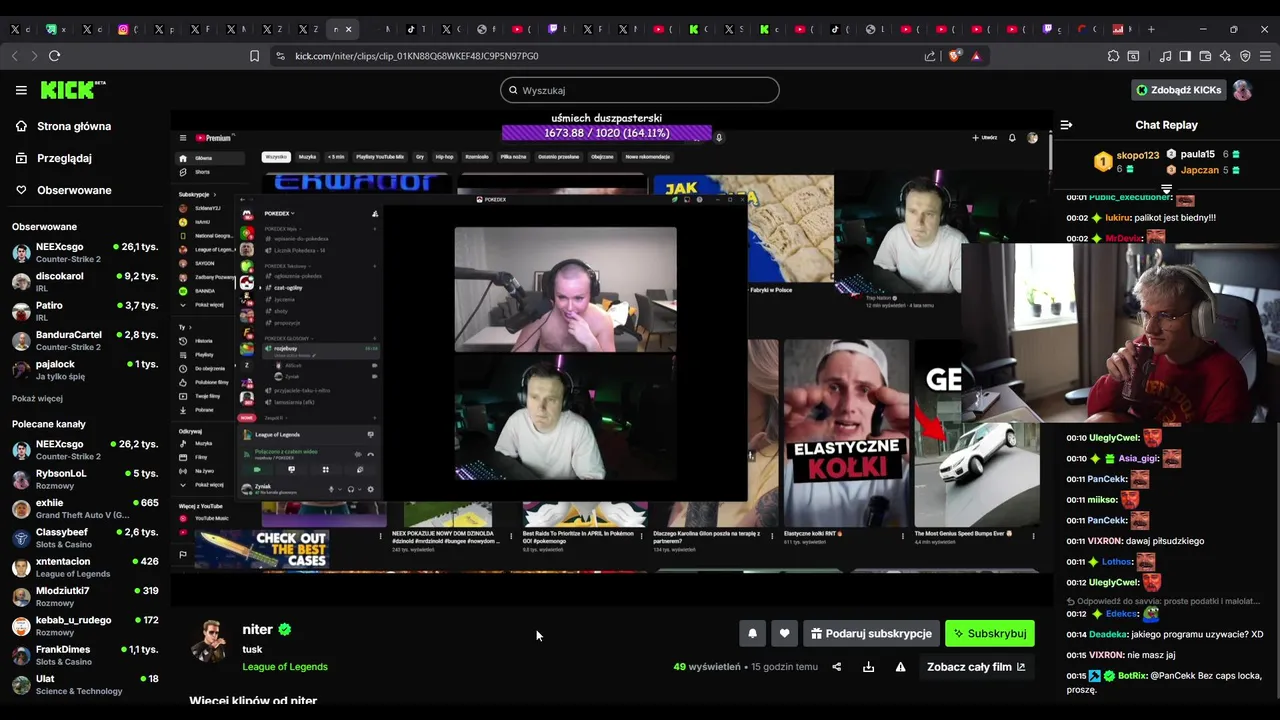Open Leo AI sparkle icon in toolbar

point(1225,56)
